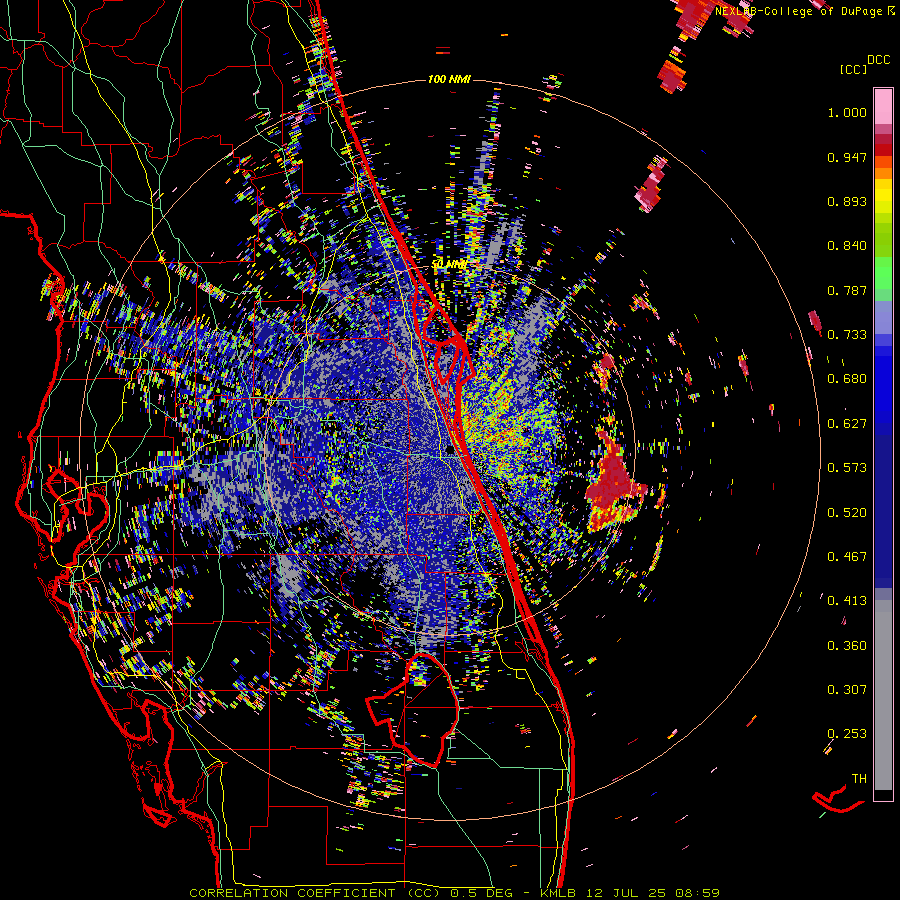Select the 0.307 legend value
The height and width of the screenshot is (900, 900).
tap(847, 690)
